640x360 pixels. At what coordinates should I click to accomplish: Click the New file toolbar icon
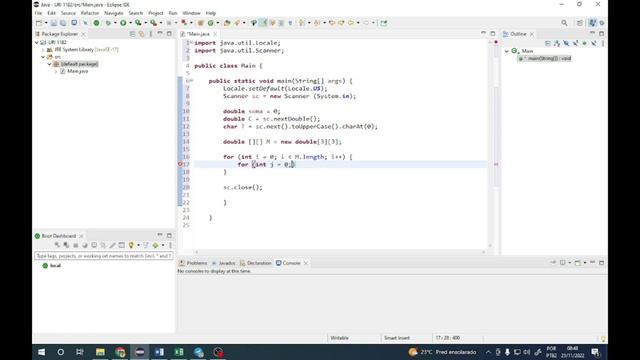point(39,23)
